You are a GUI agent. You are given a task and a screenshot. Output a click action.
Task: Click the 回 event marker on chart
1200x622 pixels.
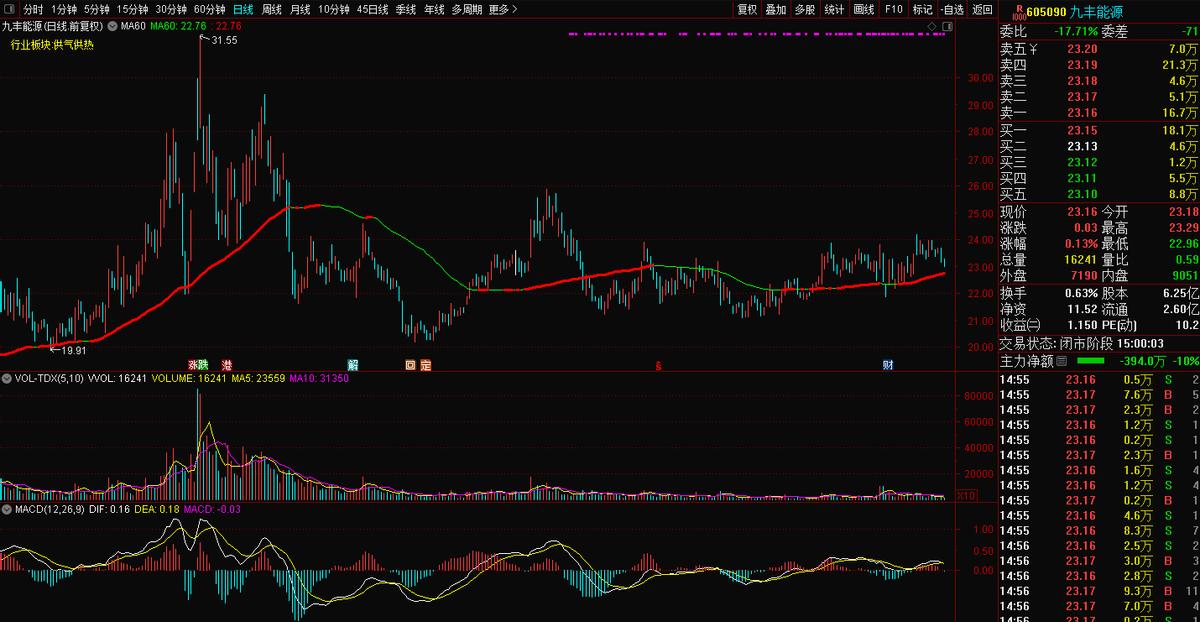click(x=411, y=365)
